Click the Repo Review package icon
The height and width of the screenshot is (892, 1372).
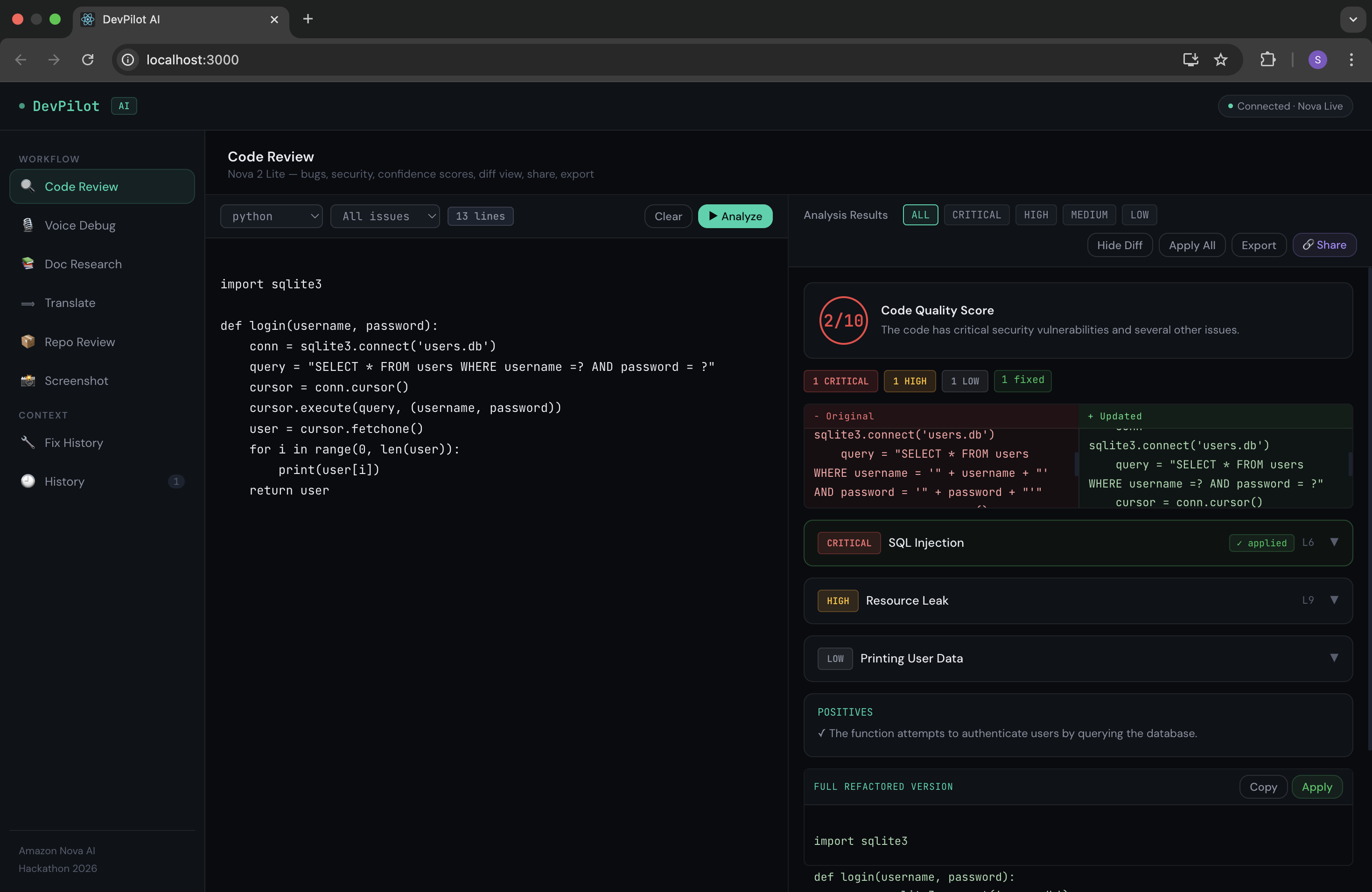(28, 341)
